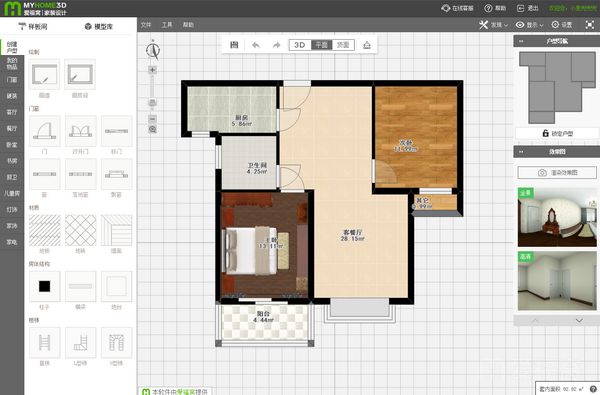
Task: Open dining room (餐厅) sidebar category
Action: coord(12,128)
